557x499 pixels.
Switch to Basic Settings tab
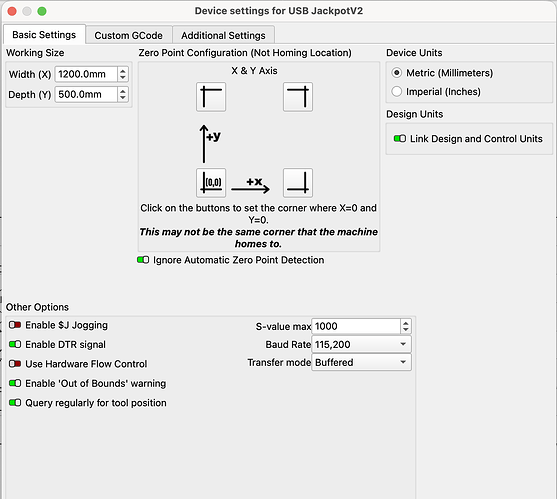tap(44, 35)
